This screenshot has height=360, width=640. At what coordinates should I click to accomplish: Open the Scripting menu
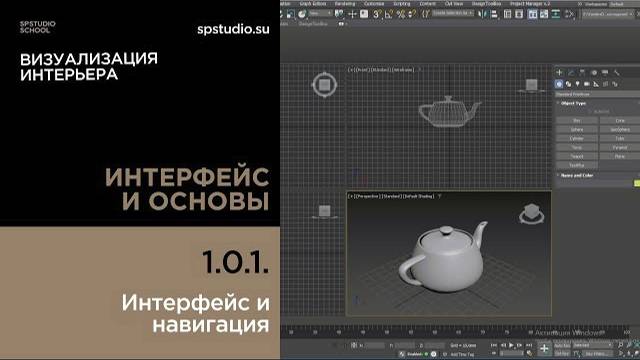[x=402, y=4]
